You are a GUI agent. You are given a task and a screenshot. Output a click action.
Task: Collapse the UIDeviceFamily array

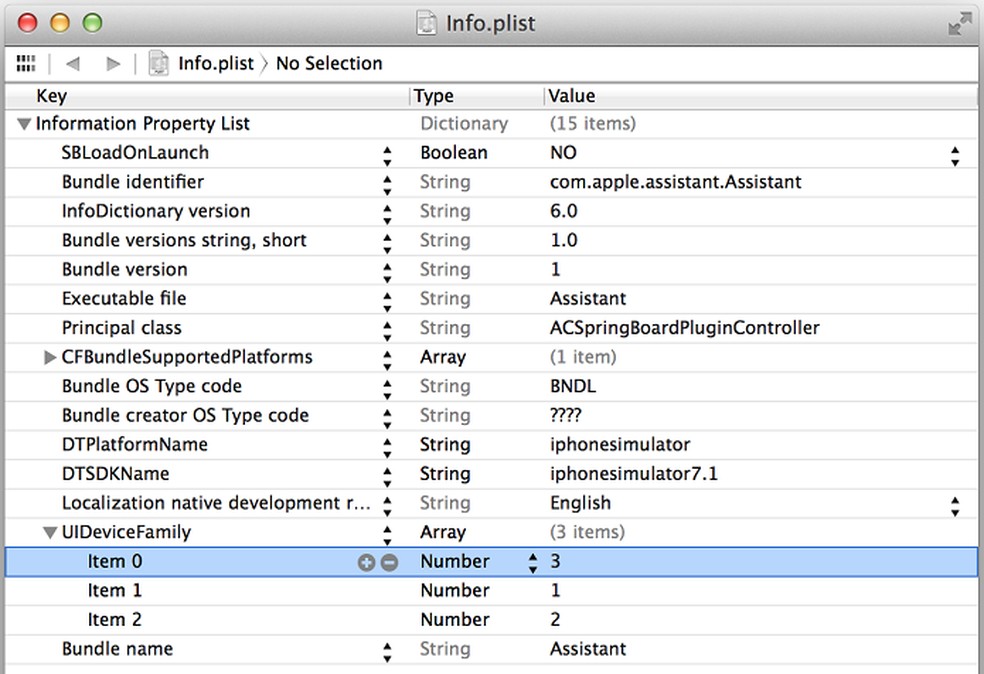50,533
